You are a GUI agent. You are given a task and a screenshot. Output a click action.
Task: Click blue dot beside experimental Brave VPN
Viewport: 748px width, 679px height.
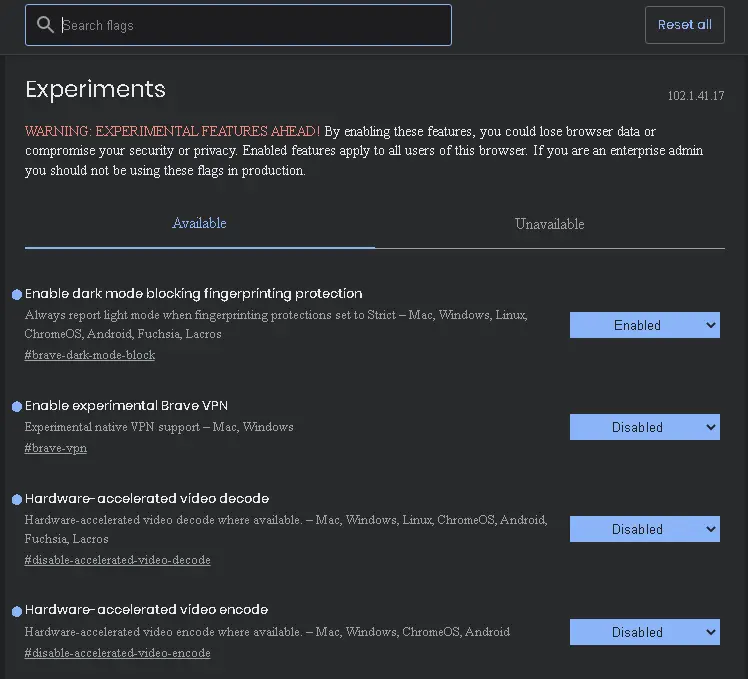(x=17, y=407)
